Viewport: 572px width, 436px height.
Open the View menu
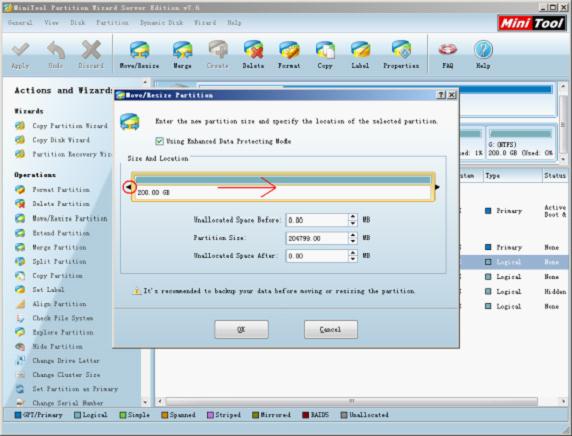point(51,23)
